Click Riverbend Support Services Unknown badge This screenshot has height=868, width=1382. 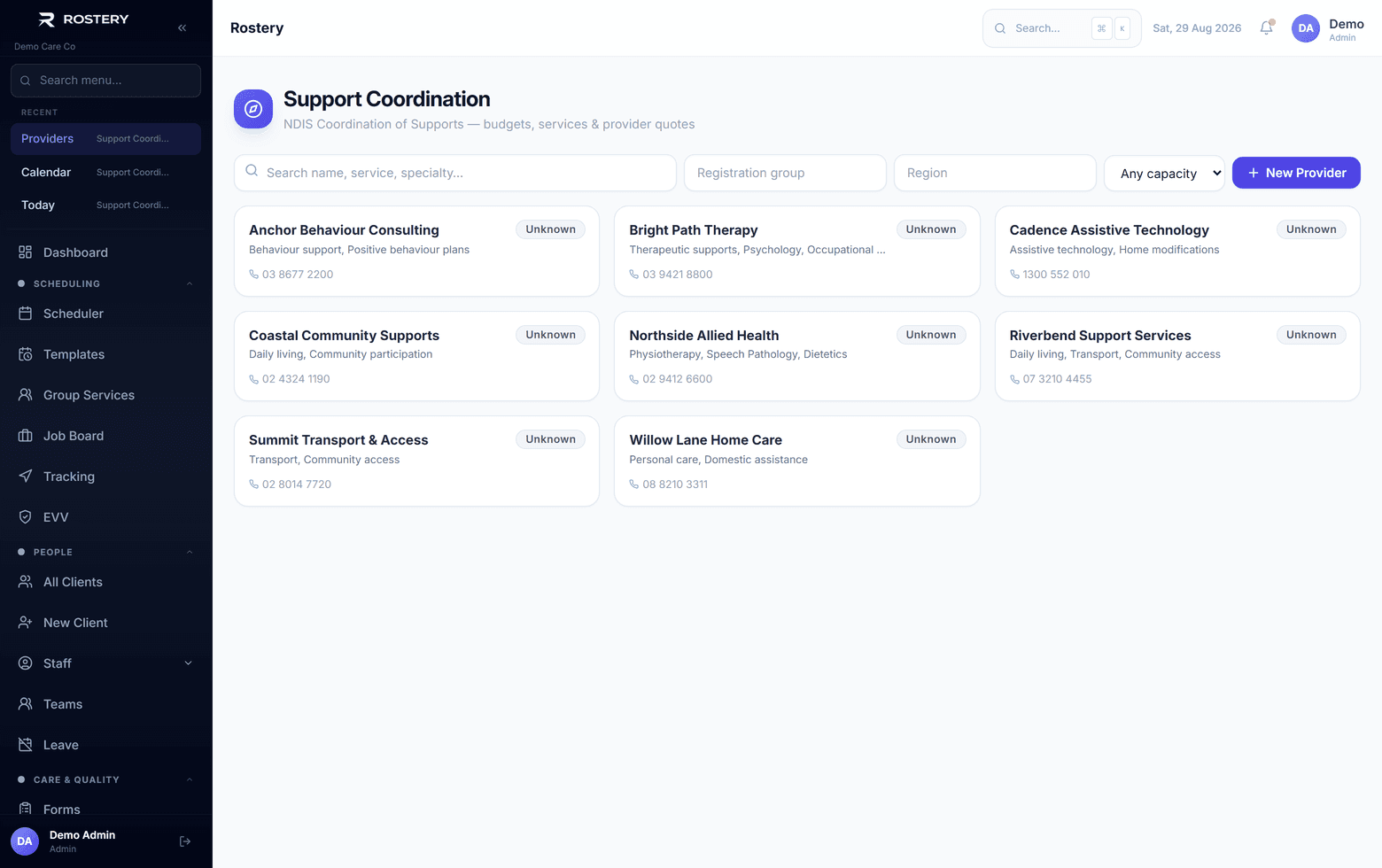click(1311, 335)
